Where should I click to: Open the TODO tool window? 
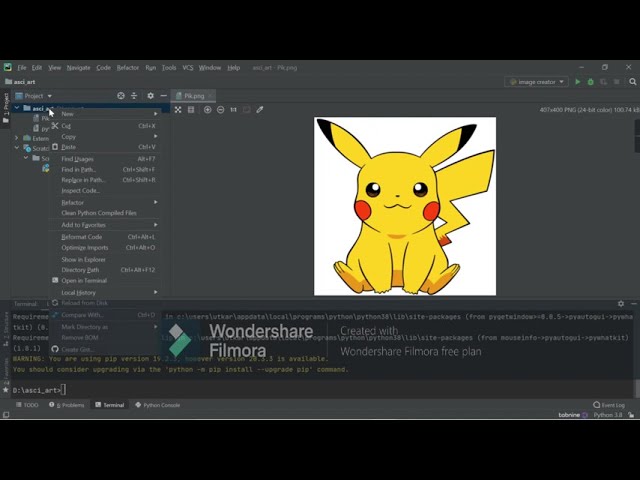point(27,405)
